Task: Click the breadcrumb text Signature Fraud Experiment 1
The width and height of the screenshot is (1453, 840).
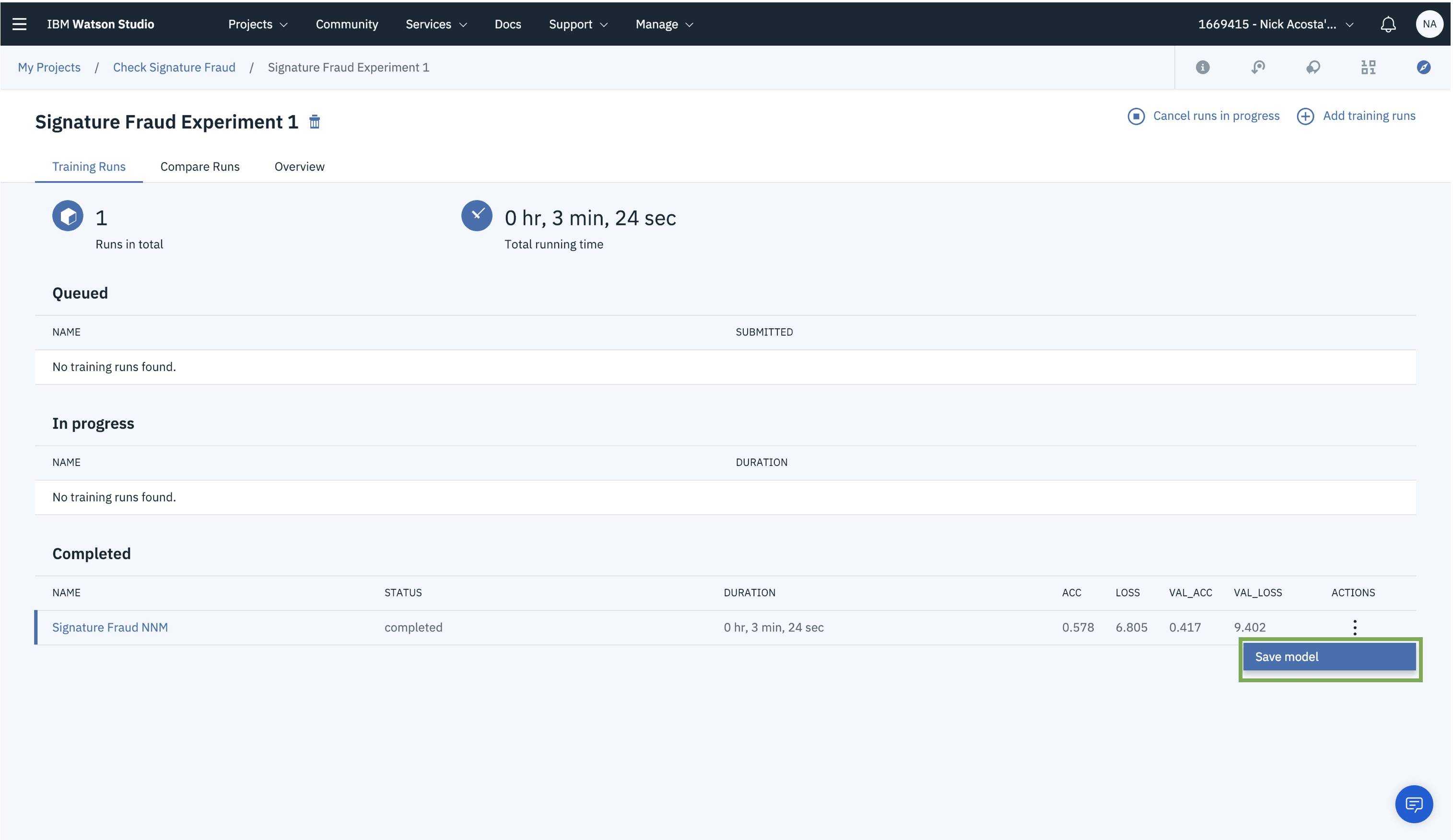Action: (x=348, y=68)
